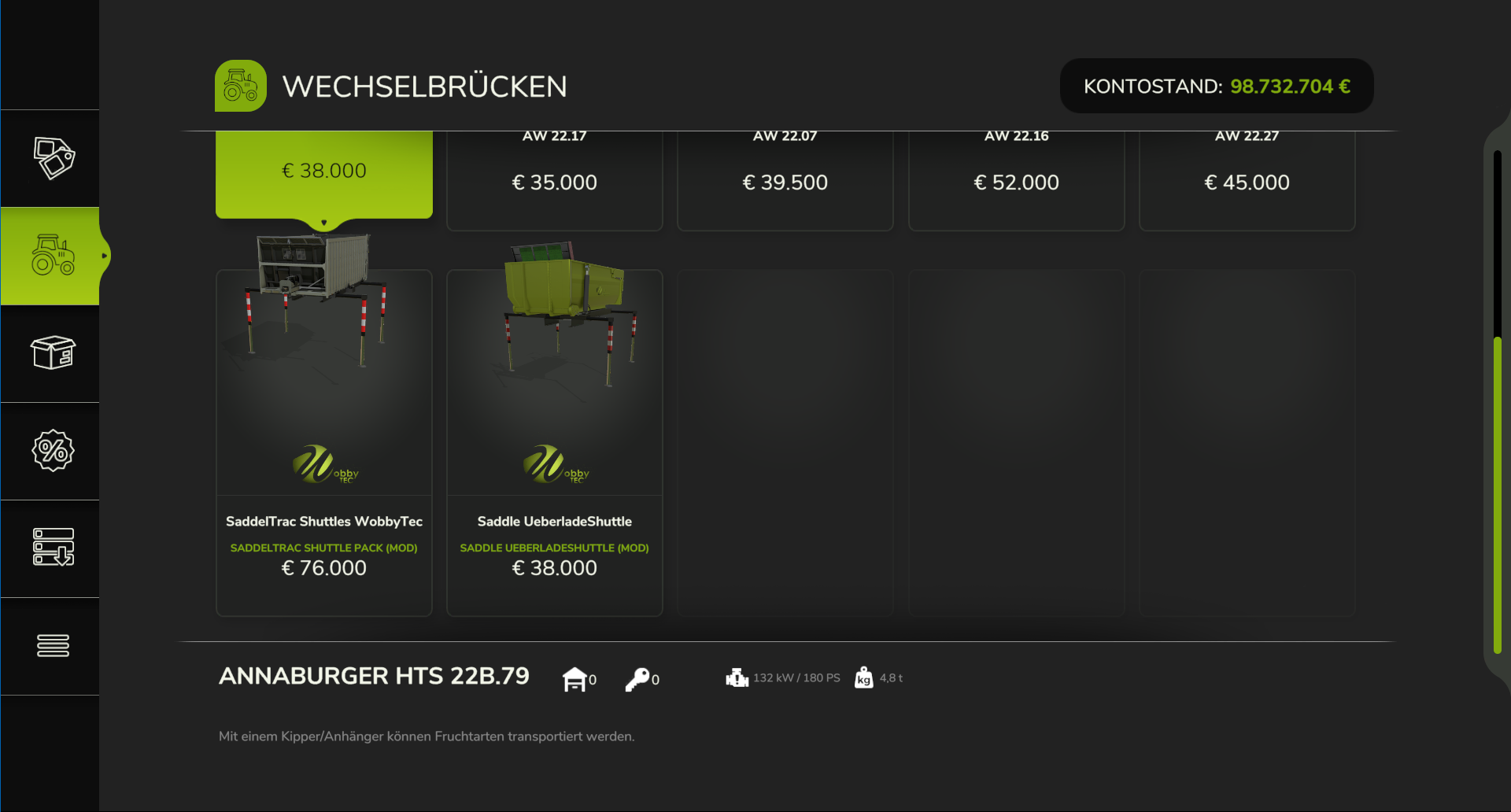Open the price tags brands category

click(x=53, y=158)
